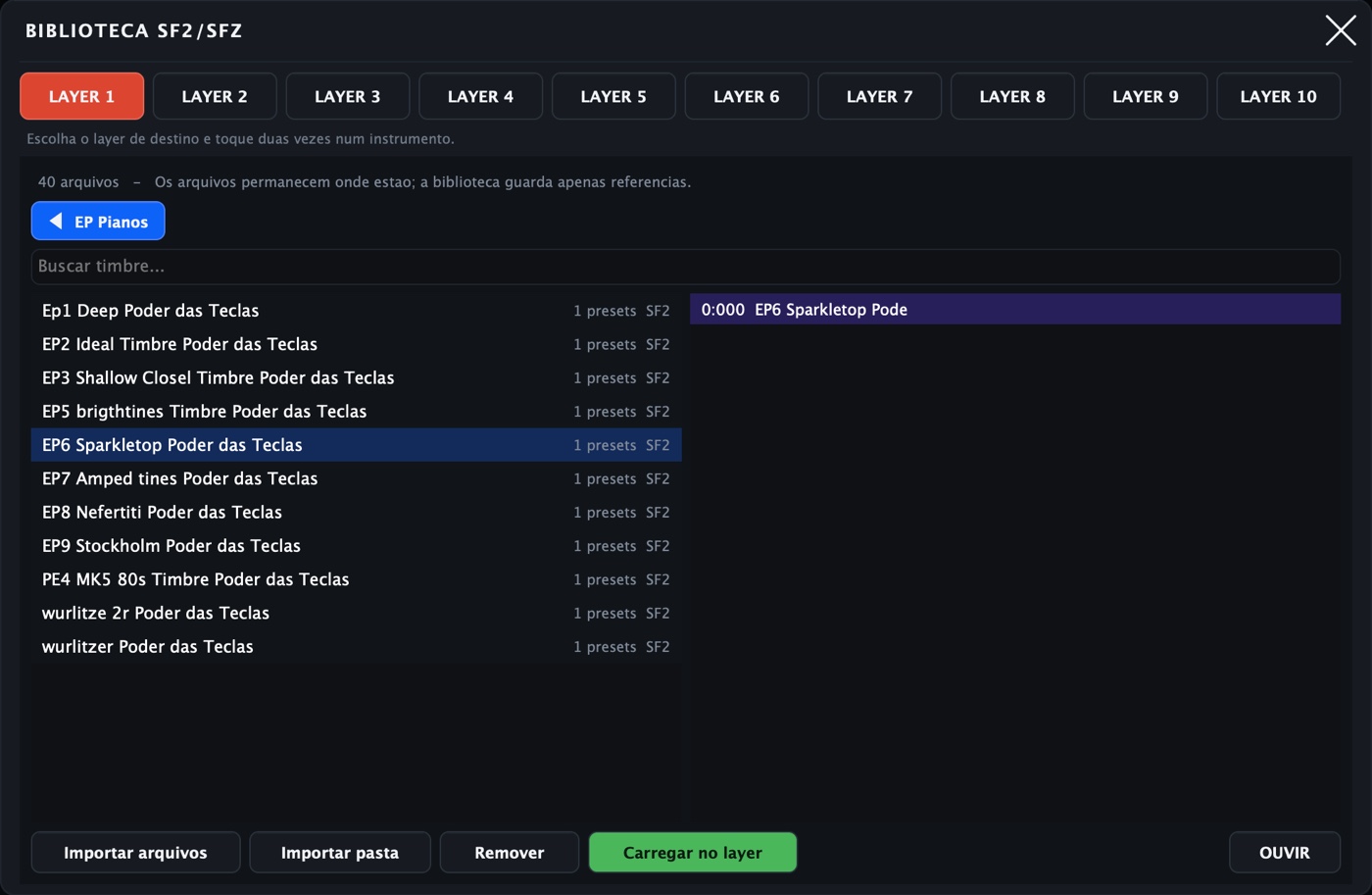Click Importar pasta button
Image resolution: width=1372 pixels, height=895 pixels.
point(340,853)
